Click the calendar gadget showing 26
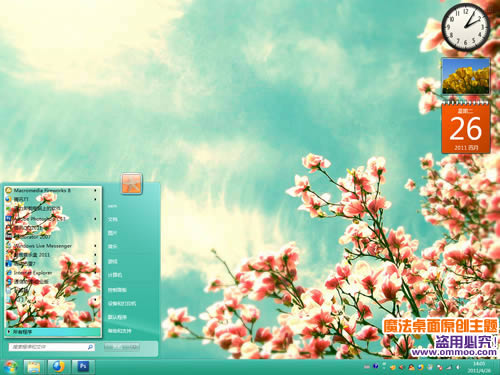Viewport: 500px width, 375px height. tap(466, 127)
